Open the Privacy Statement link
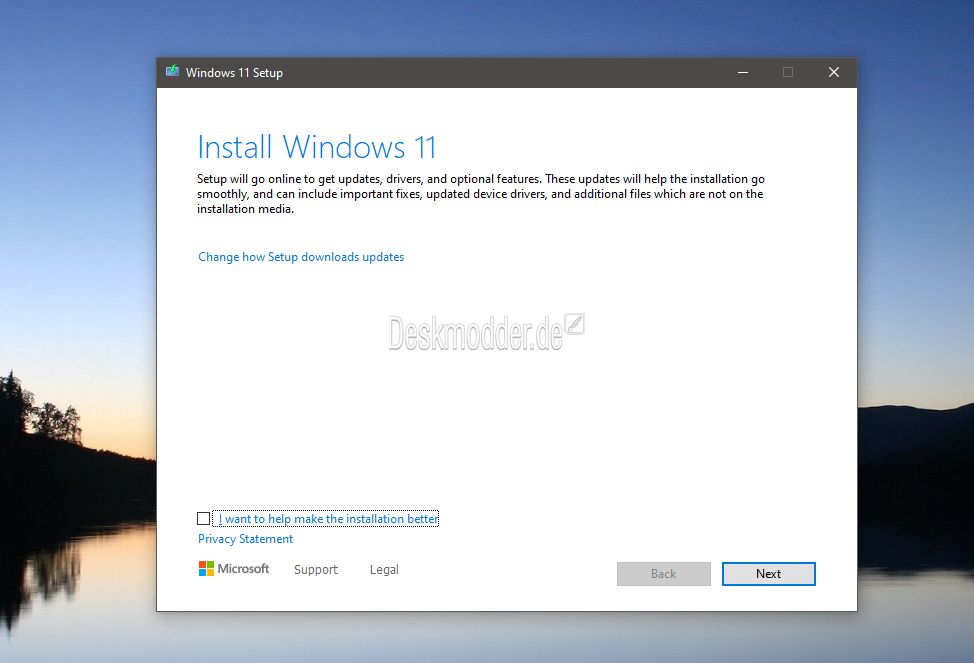This screenshot has height=663, width=974. [x=245, y=539]
